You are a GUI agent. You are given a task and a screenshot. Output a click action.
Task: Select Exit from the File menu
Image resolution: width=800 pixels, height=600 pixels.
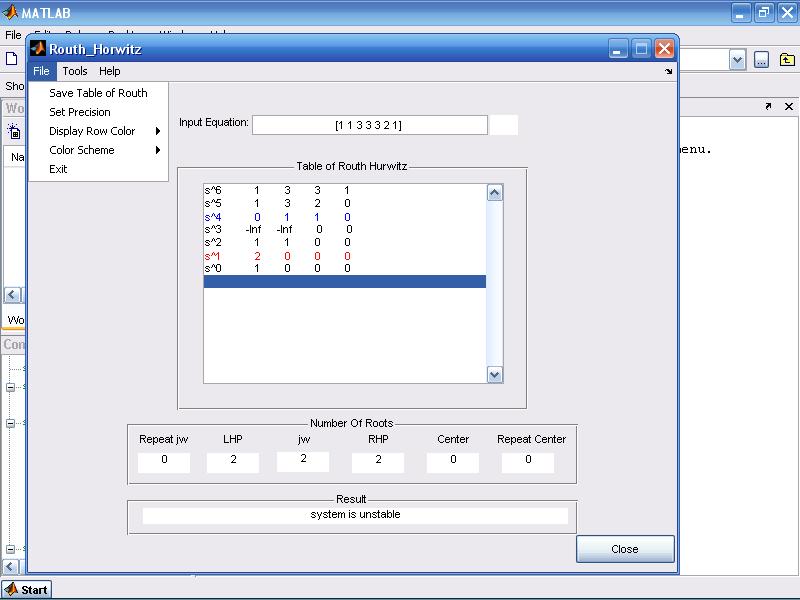[98, 169]
